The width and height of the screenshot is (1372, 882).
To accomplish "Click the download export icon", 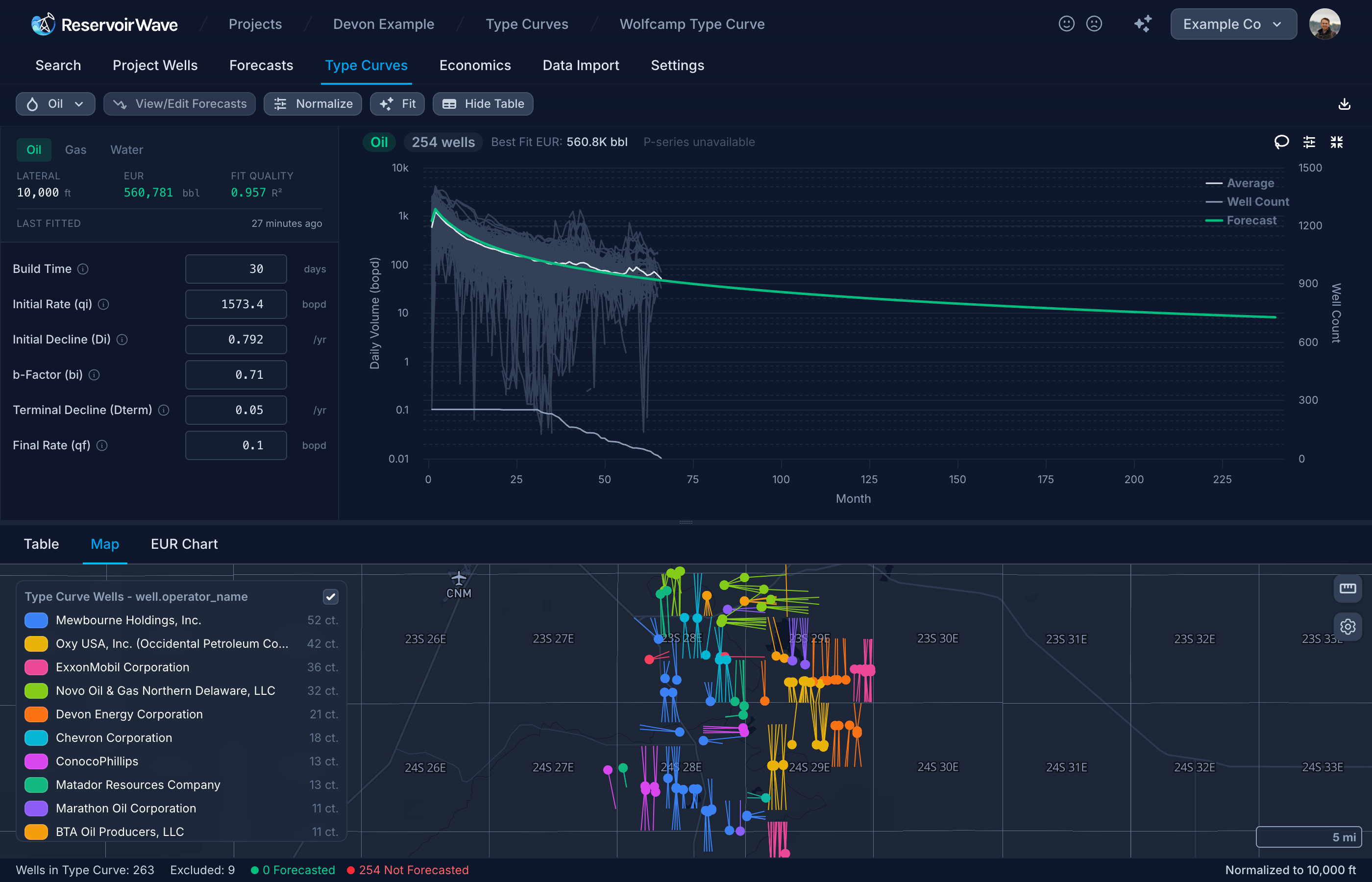I will (1345, 104).
